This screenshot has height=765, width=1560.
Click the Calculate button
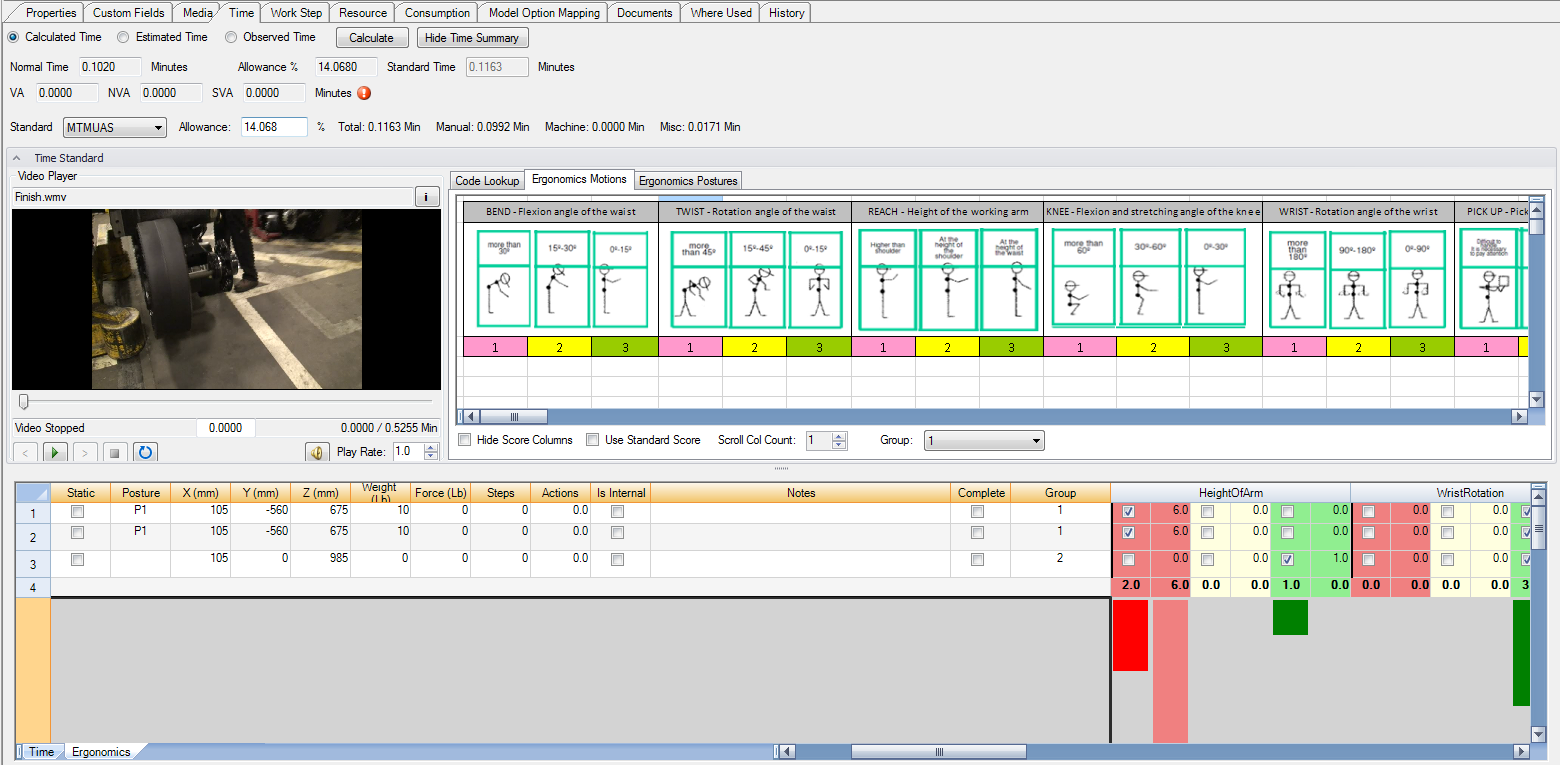click(x=371, y=38)
